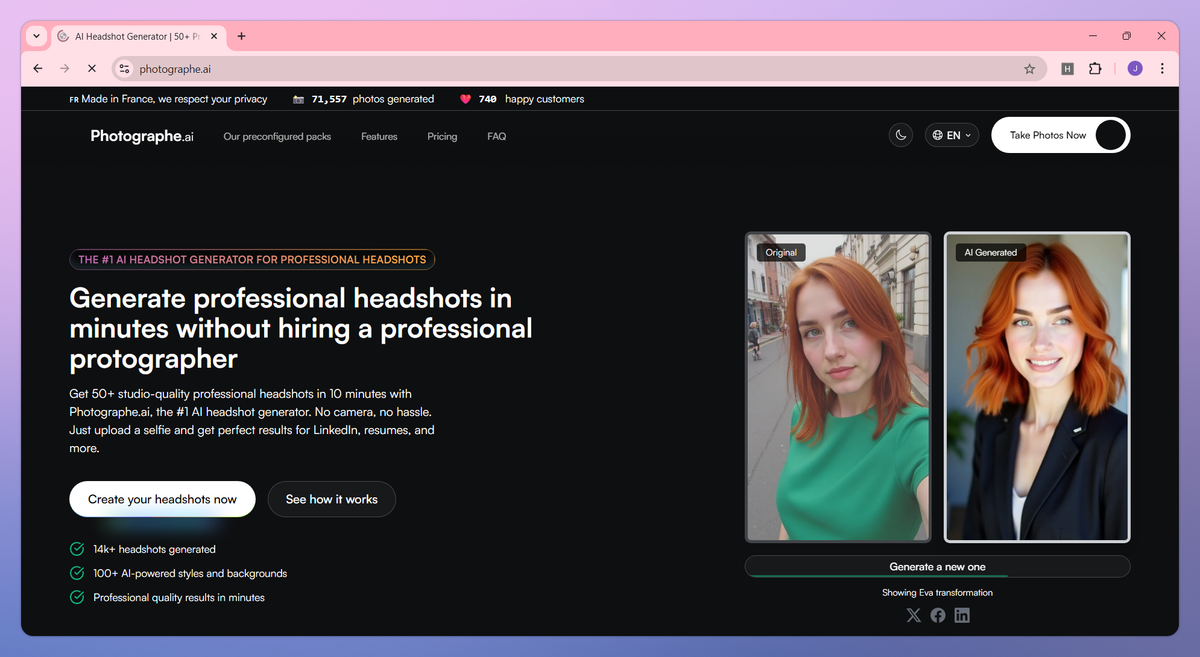Click the Facebook share icon
The width and height of the screenshot is (1200, 657).
(x=938, y=615)
